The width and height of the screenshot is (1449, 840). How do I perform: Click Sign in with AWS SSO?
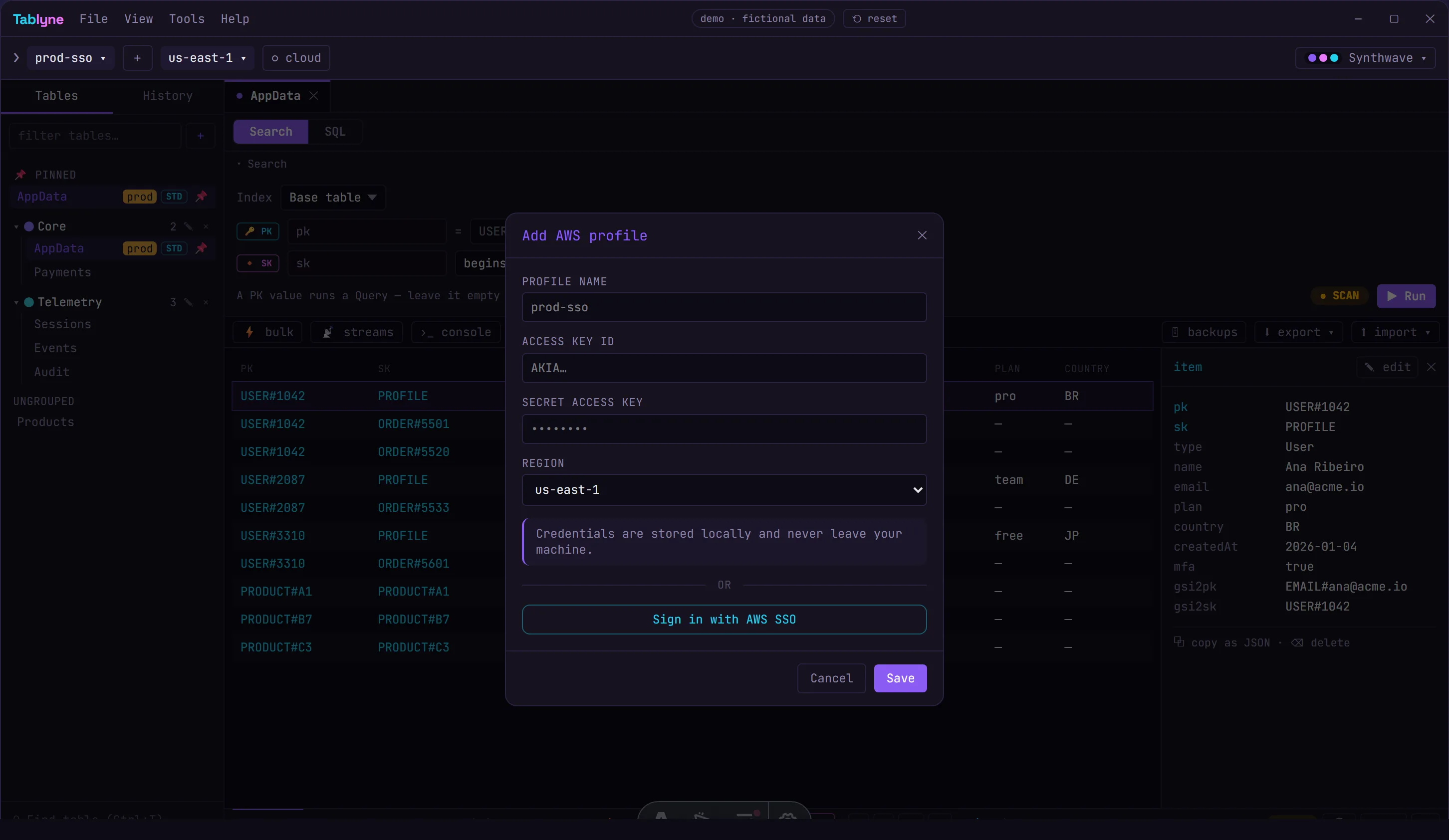(x=724, y=619)
